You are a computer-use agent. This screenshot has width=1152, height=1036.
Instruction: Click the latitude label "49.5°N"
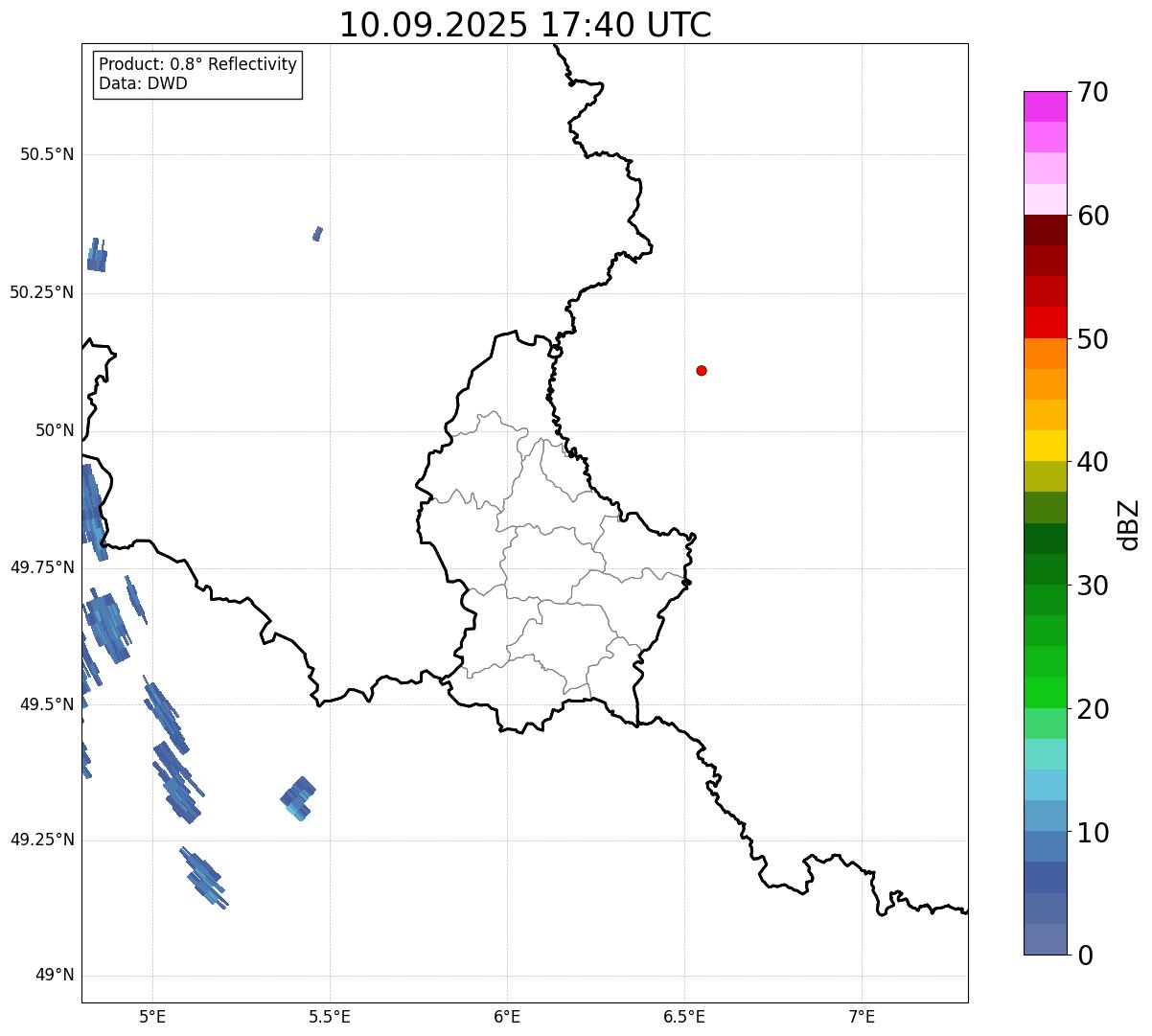click(x=47, y=704)
